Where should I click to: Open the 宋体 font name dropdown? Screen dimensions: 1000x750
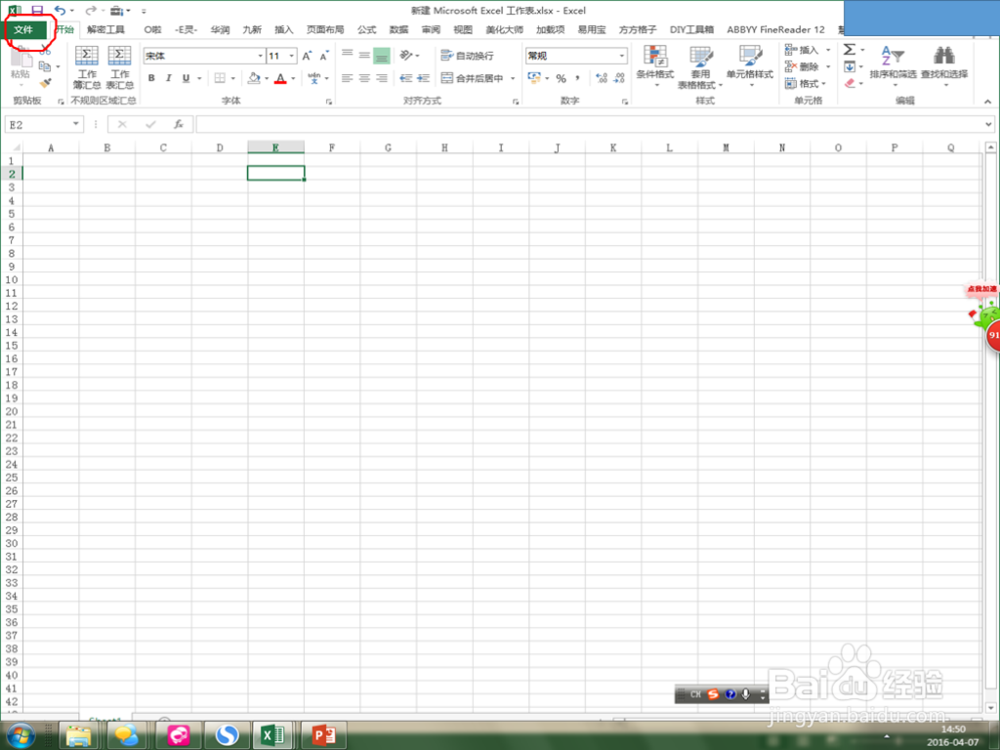[260, 56]
